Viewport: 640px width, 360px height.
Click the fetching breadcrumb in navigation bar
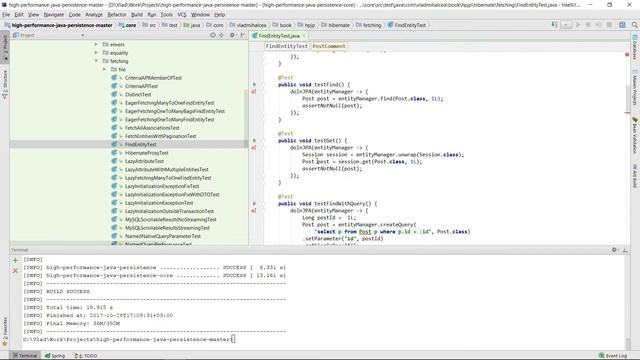click(x=369, y=25)
